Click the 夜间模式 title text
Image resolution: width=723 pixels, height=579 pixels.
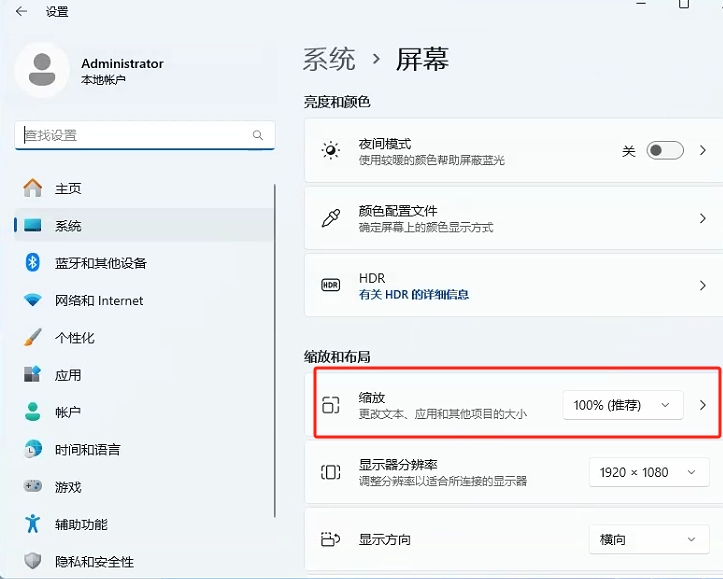385,144
